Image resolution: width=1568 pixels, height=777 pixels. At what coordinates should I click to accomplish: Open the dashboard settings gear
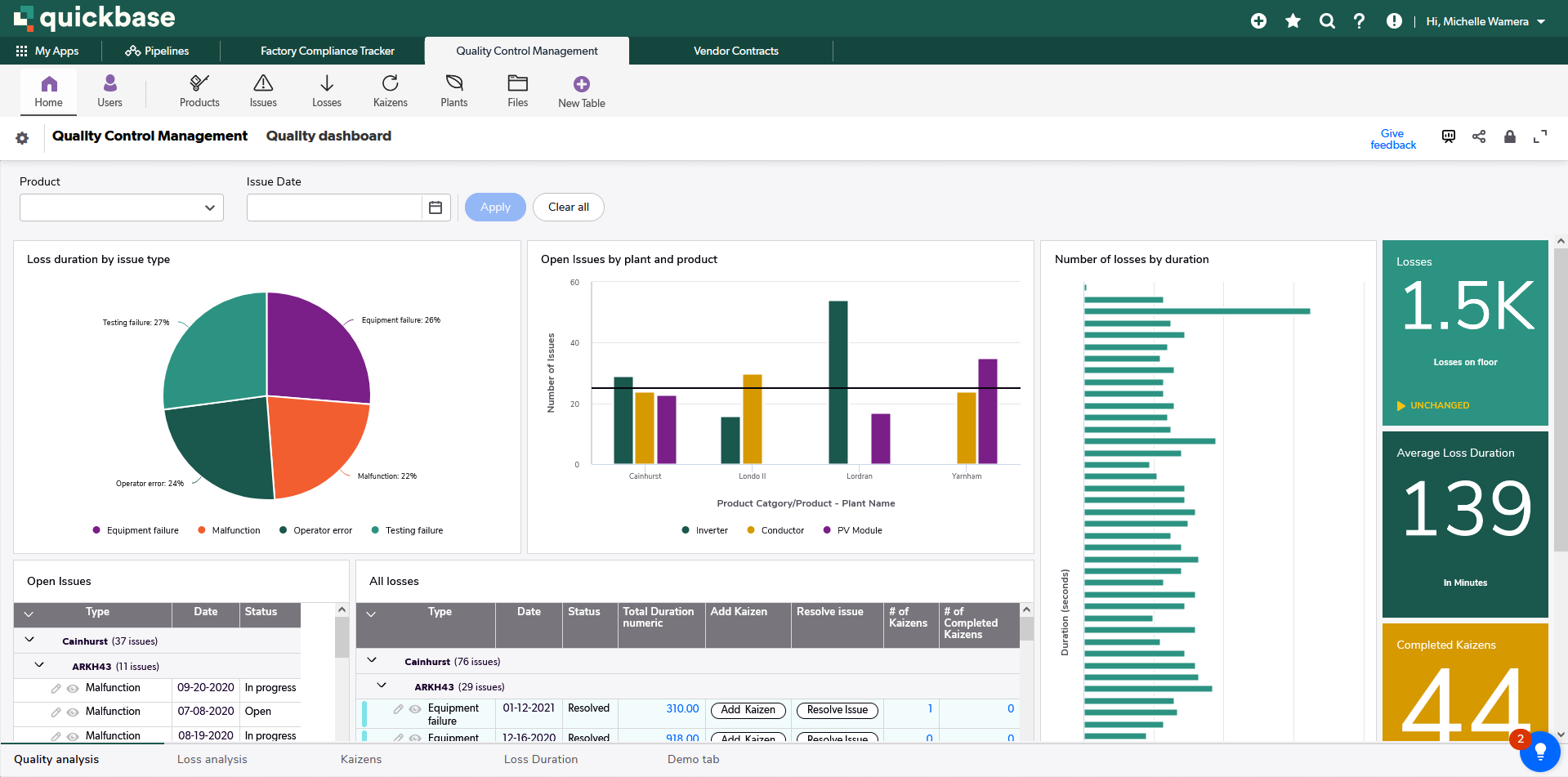click(x=22, y=138)
